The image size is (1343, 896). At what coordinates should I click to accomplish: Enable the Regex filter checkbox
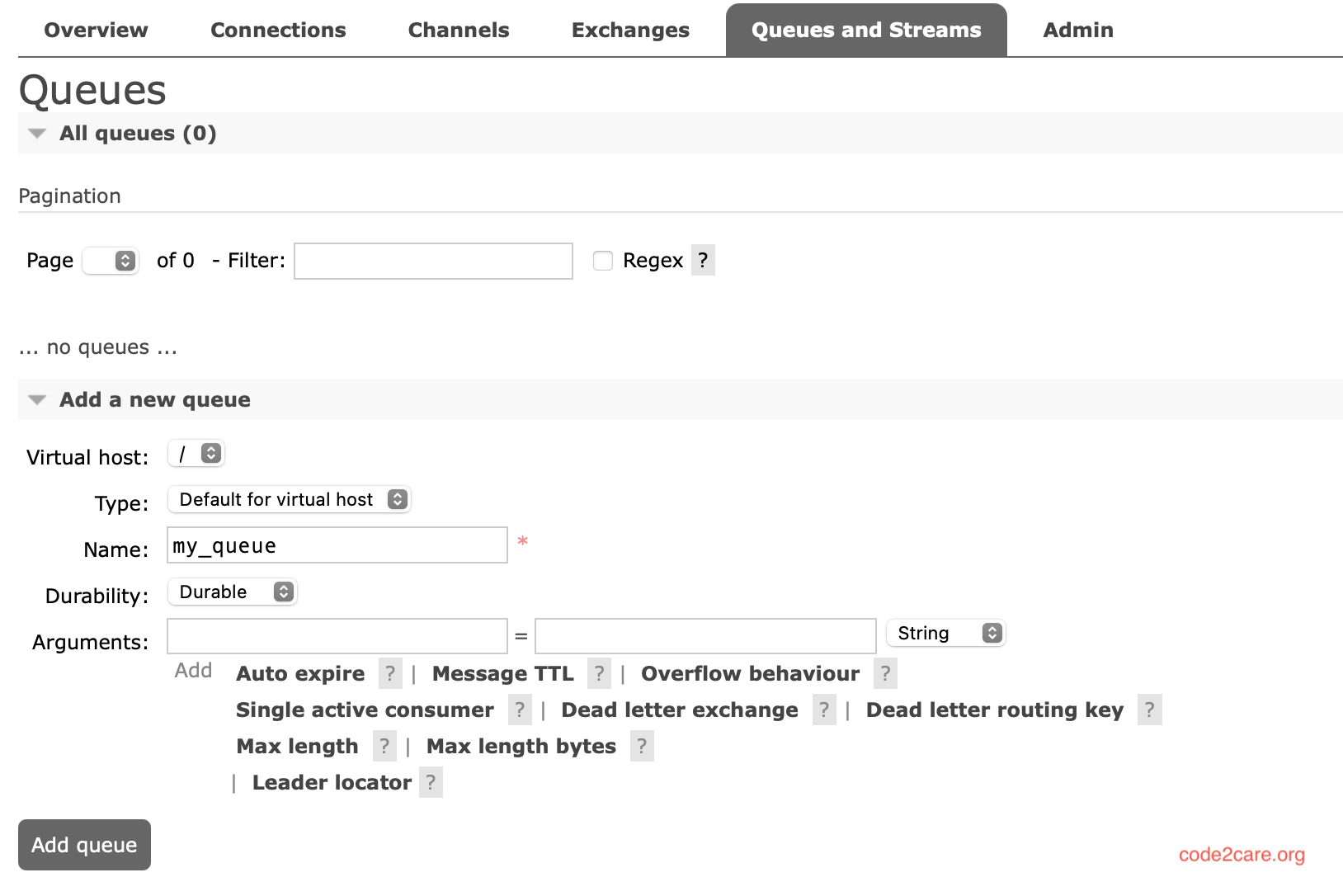point(602,260)
